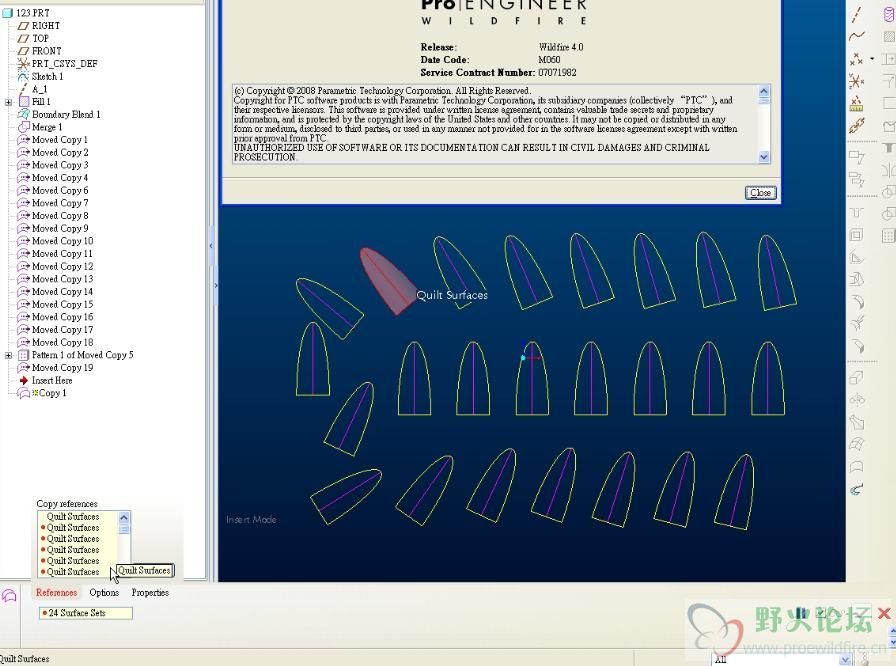
Task: Select Moved Copy 1 in model tree
Action: (60, 140)
